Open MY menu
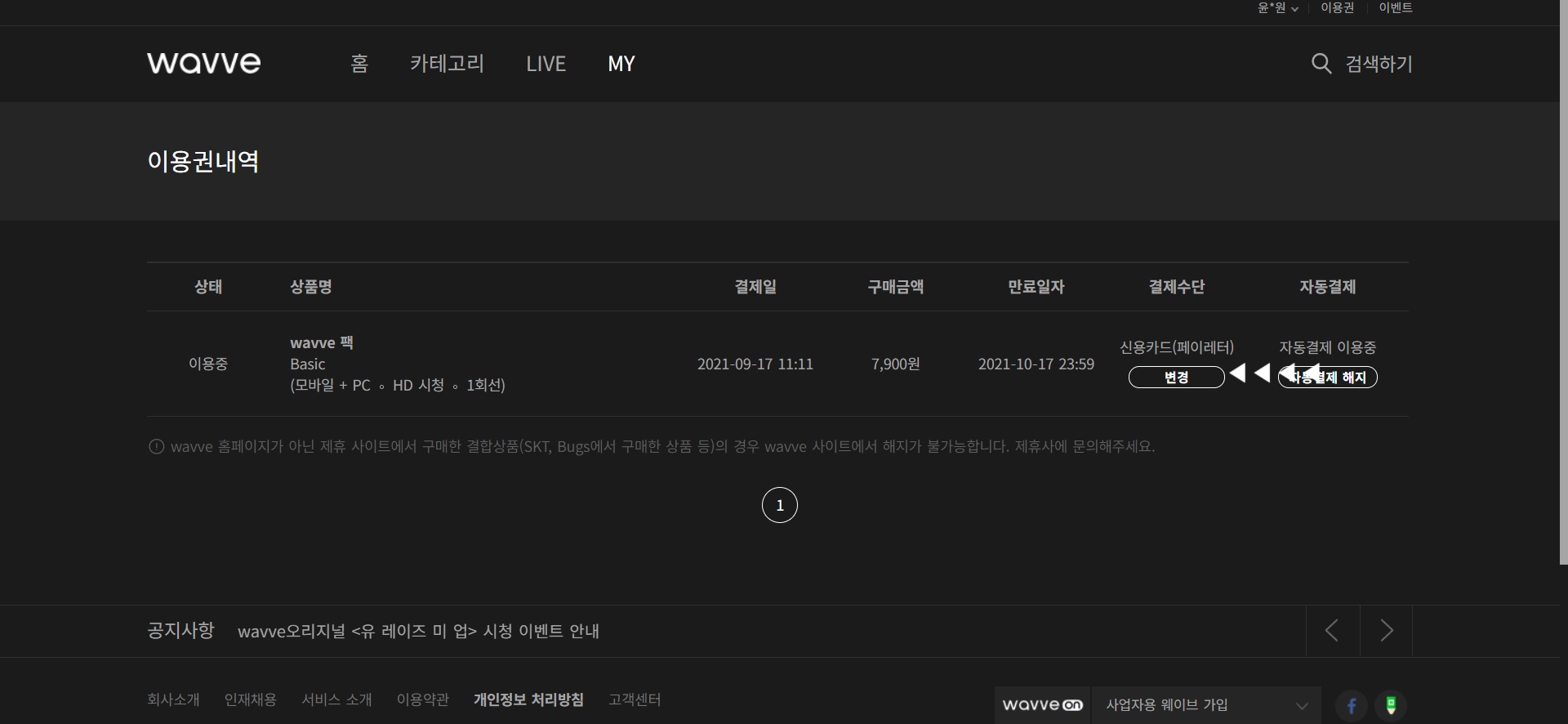Screen dimensions: 1568x724 [x=621, y=64]
